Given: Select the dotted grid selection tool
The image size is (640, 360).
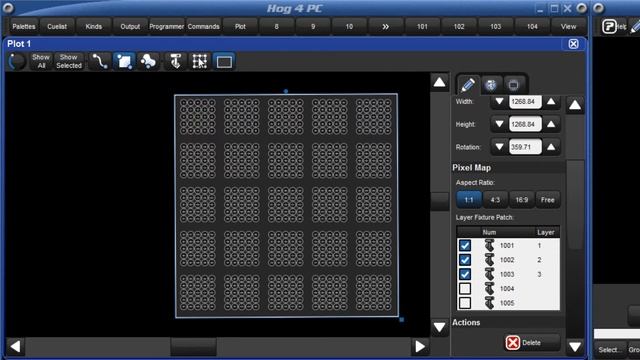Looking at the screenshot, I should pyautogui.click(x=200, y=62).
